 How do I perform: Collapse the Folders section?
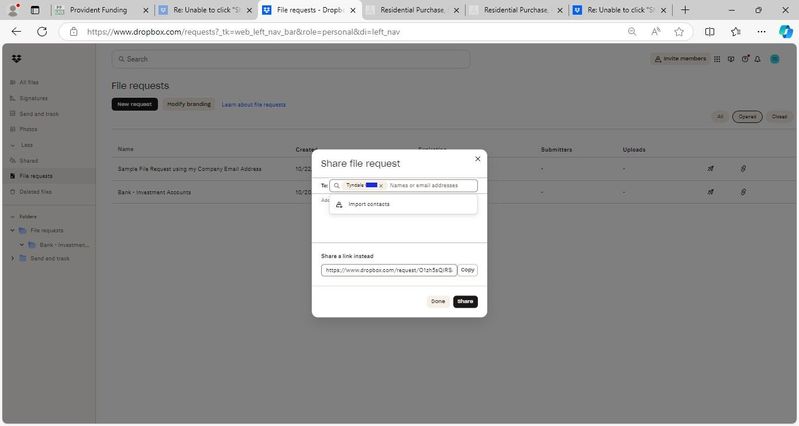pyautogui.click(x=13, y=217)
